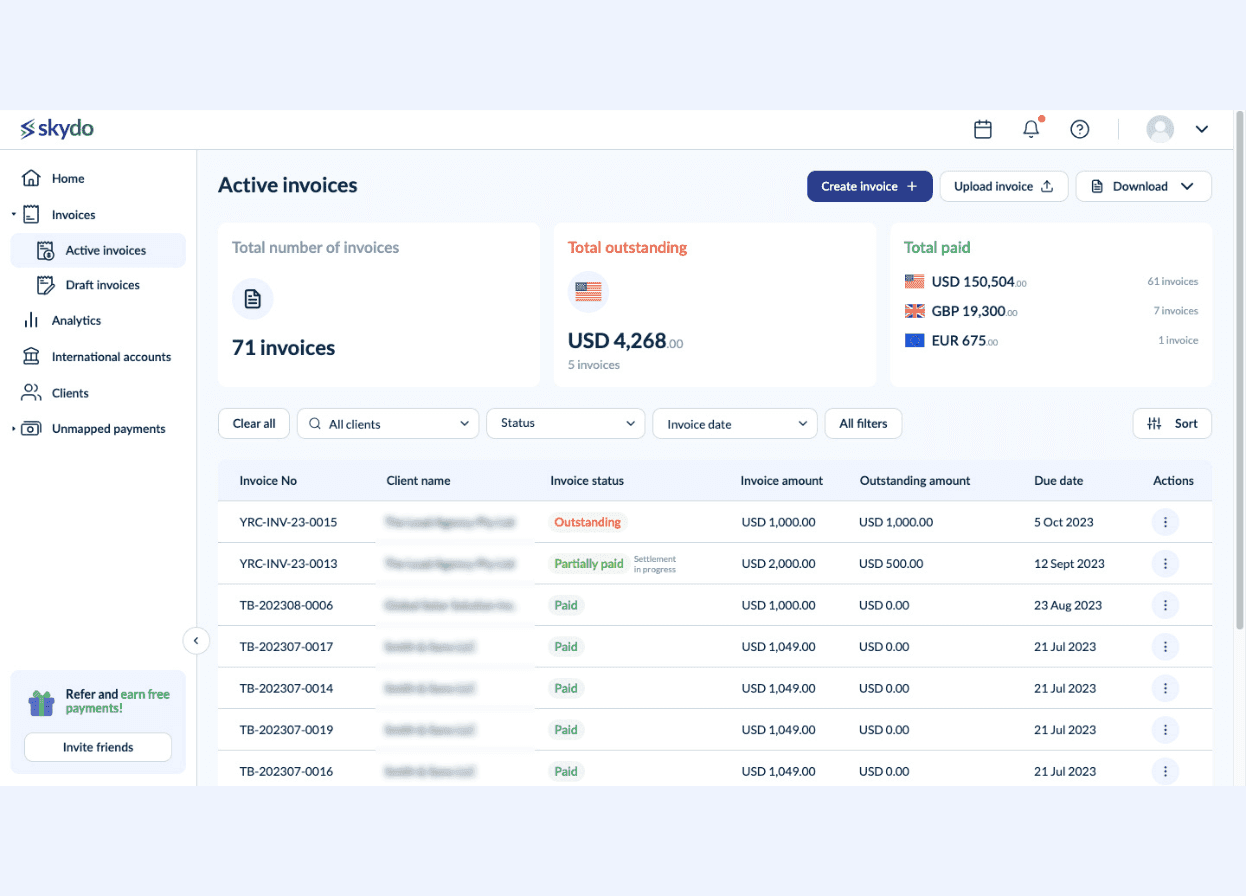Check notifications via the bell icon

(1030, 129)
